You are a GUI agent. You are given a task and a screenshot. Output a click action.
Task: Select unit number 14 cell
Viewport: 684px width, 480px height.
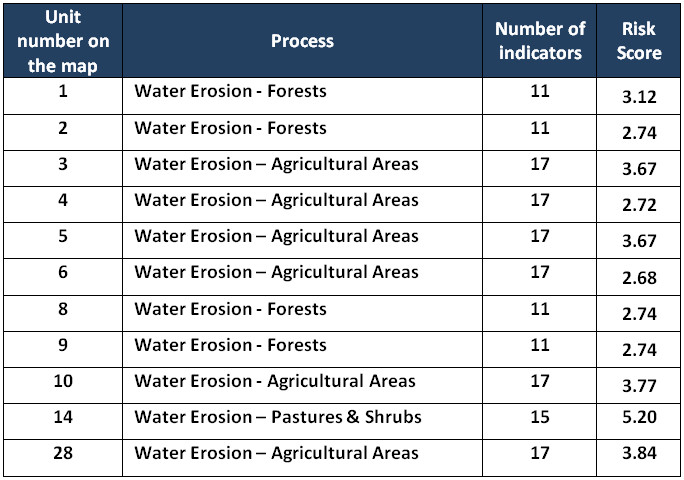click(x=62, y=417)
